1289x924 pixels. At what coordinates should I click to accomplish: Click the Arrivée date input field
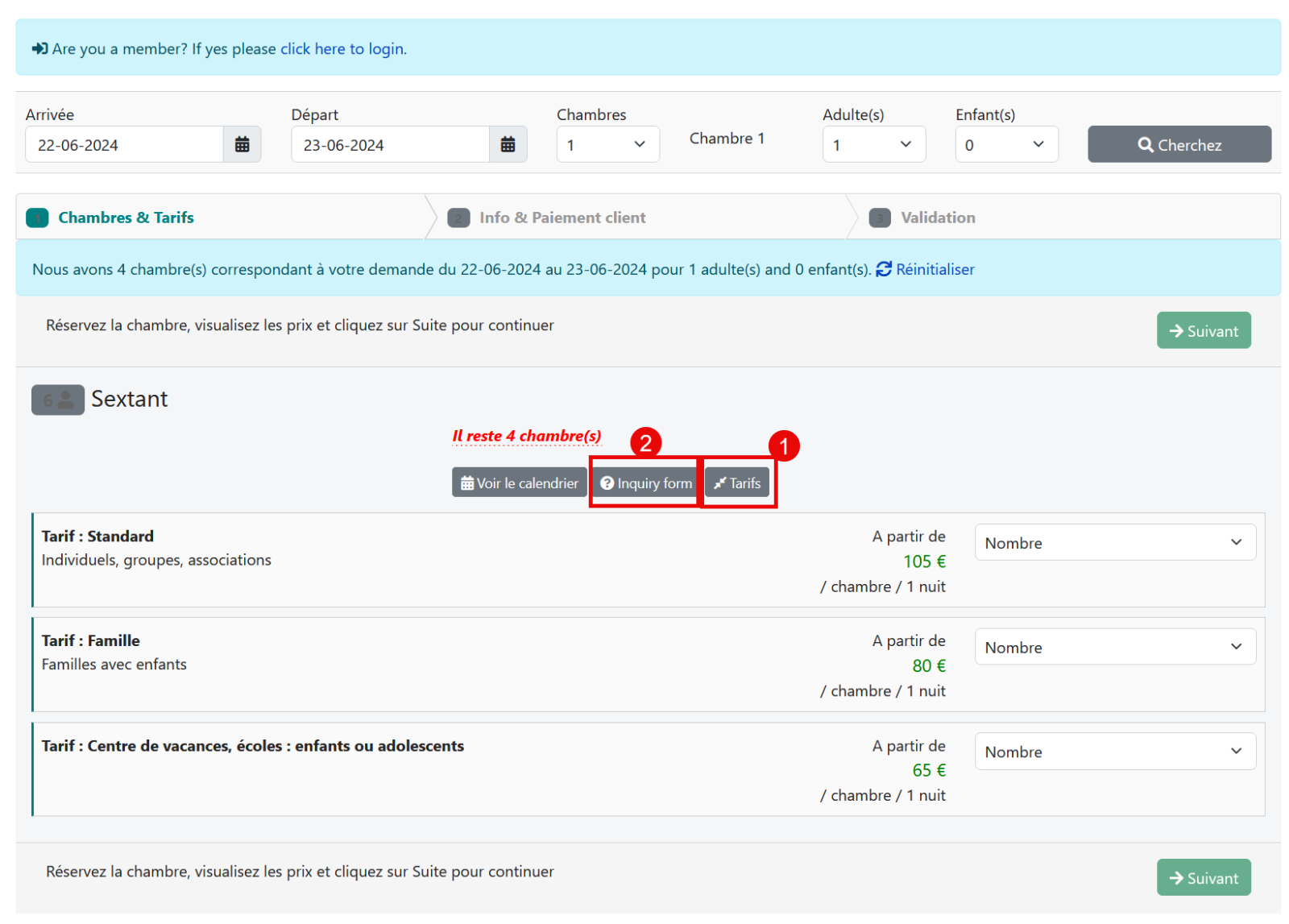click(125, 145)
